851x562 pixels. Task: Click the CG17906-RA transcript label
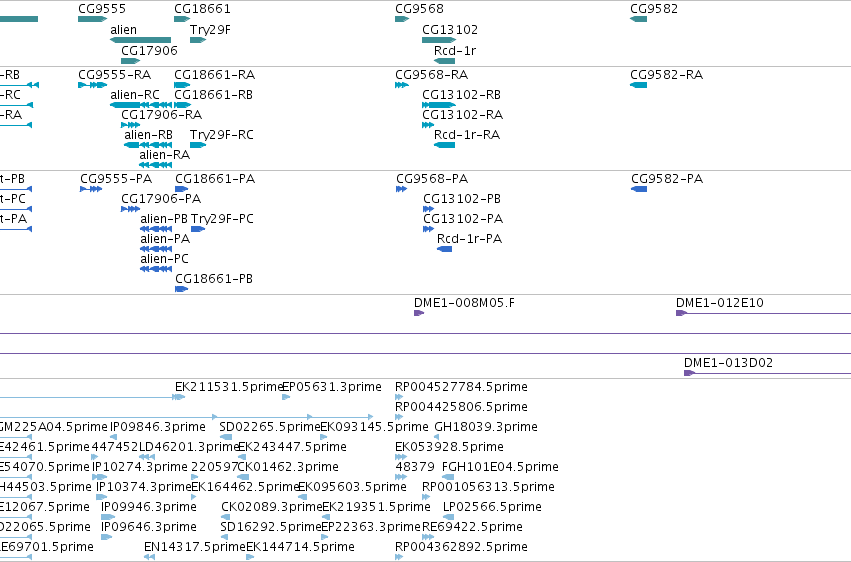[161, 114]
